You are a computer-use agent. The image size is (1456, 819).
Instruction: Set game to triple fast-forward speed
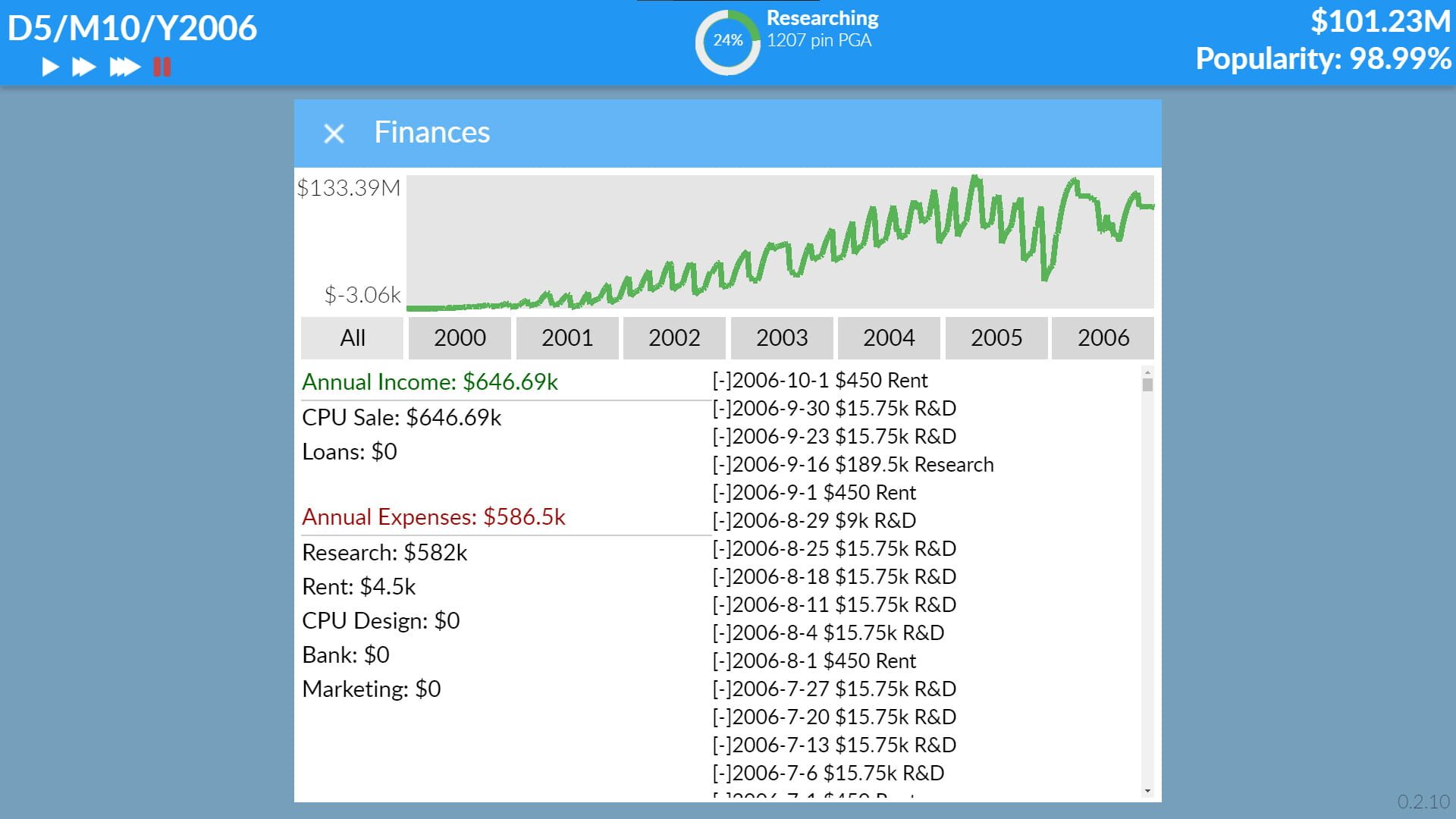coord(124,67)
